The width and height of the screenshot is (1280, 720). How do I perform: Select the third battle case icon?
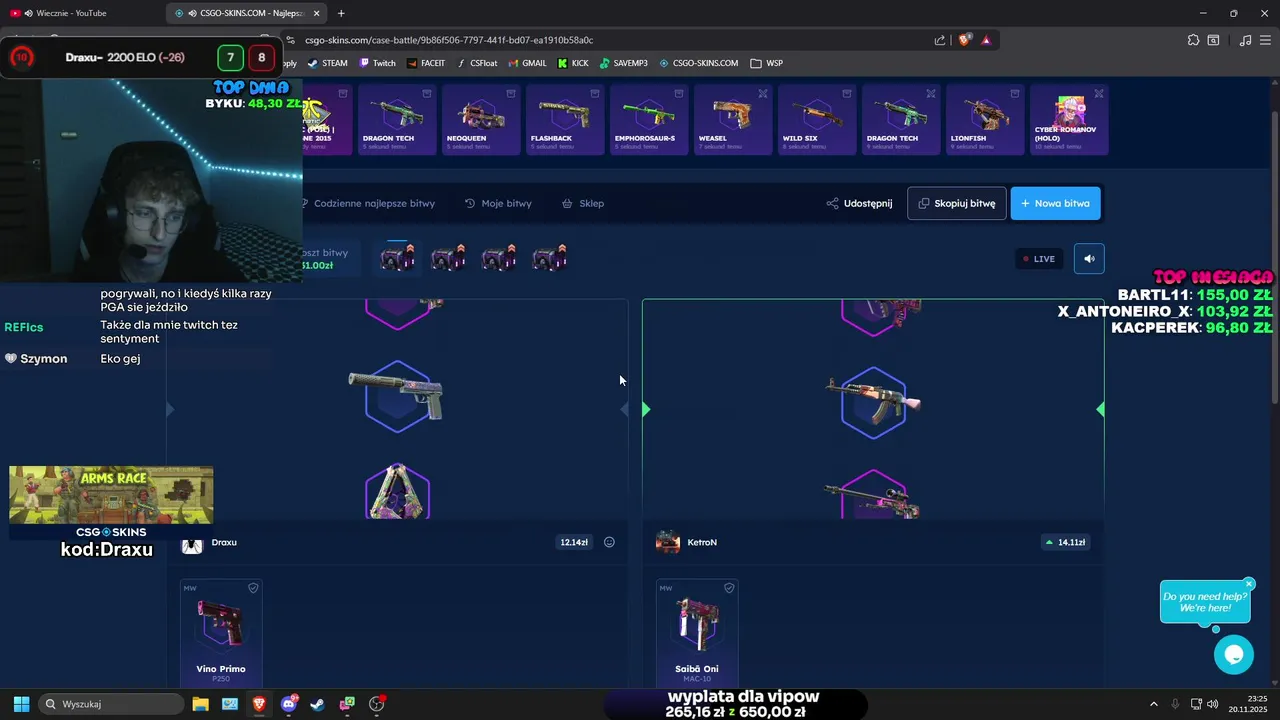(499, 258)
